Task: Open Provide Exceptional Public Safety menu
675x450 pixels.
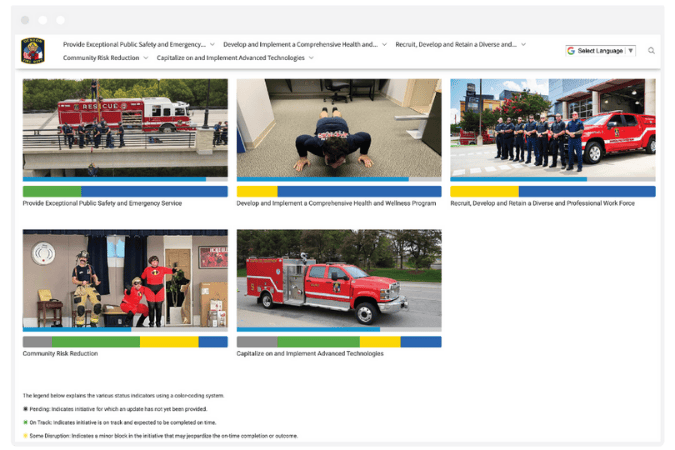Action: tap(134, 44)
